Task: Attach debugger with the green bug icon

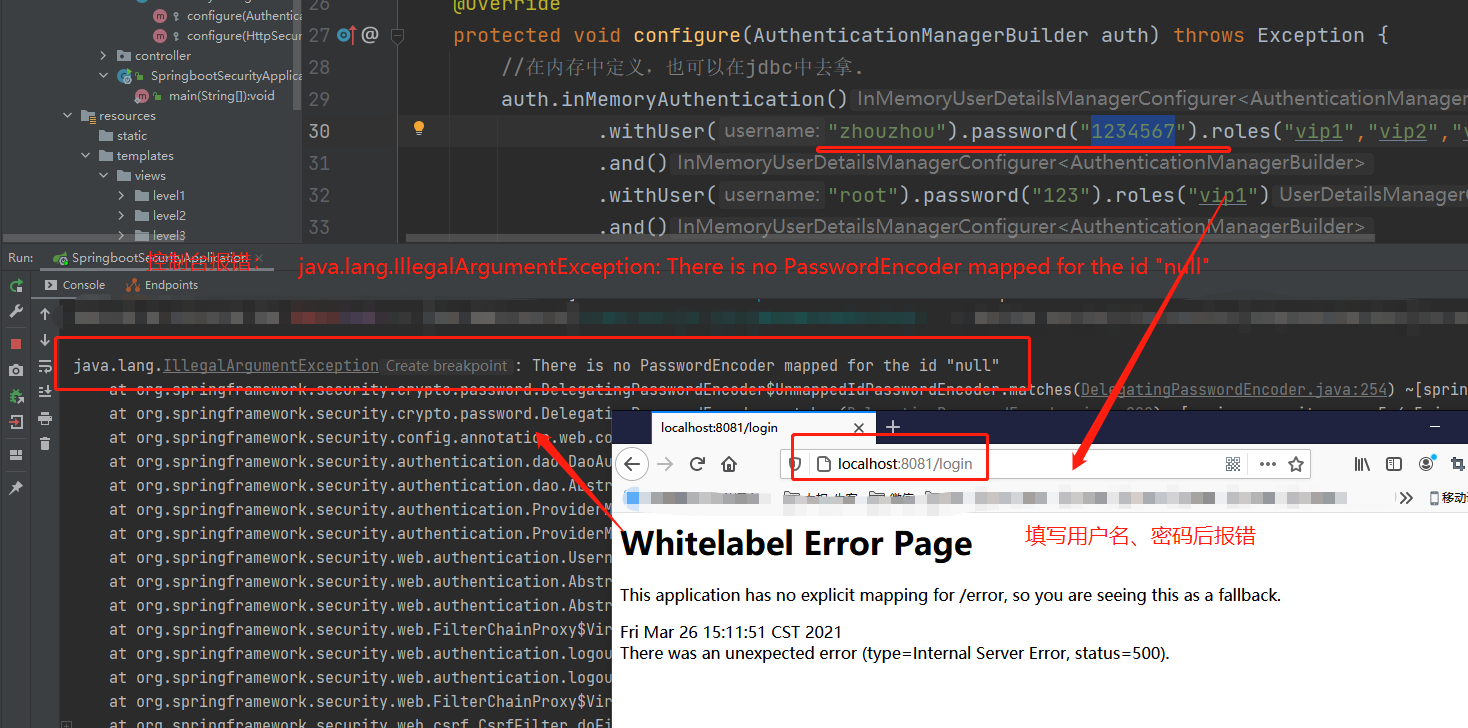Action: (16, 397)
